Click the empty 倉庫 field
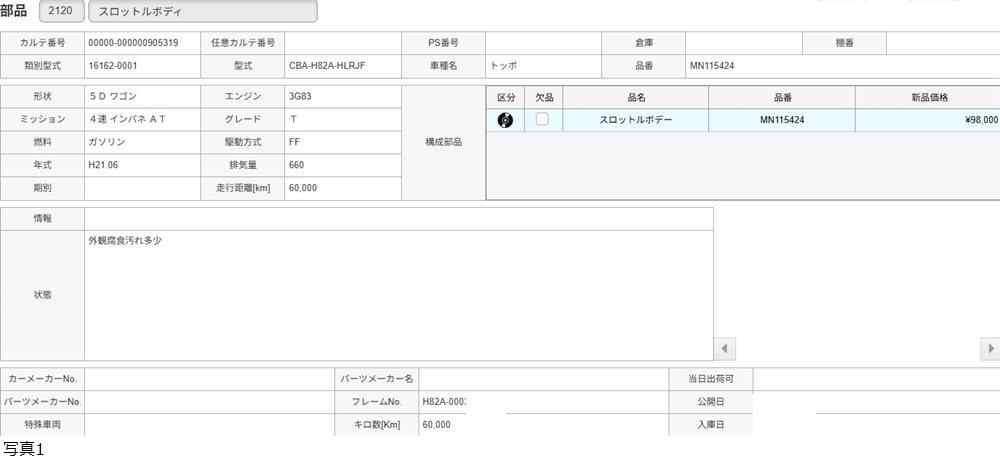 pos(743,43)
